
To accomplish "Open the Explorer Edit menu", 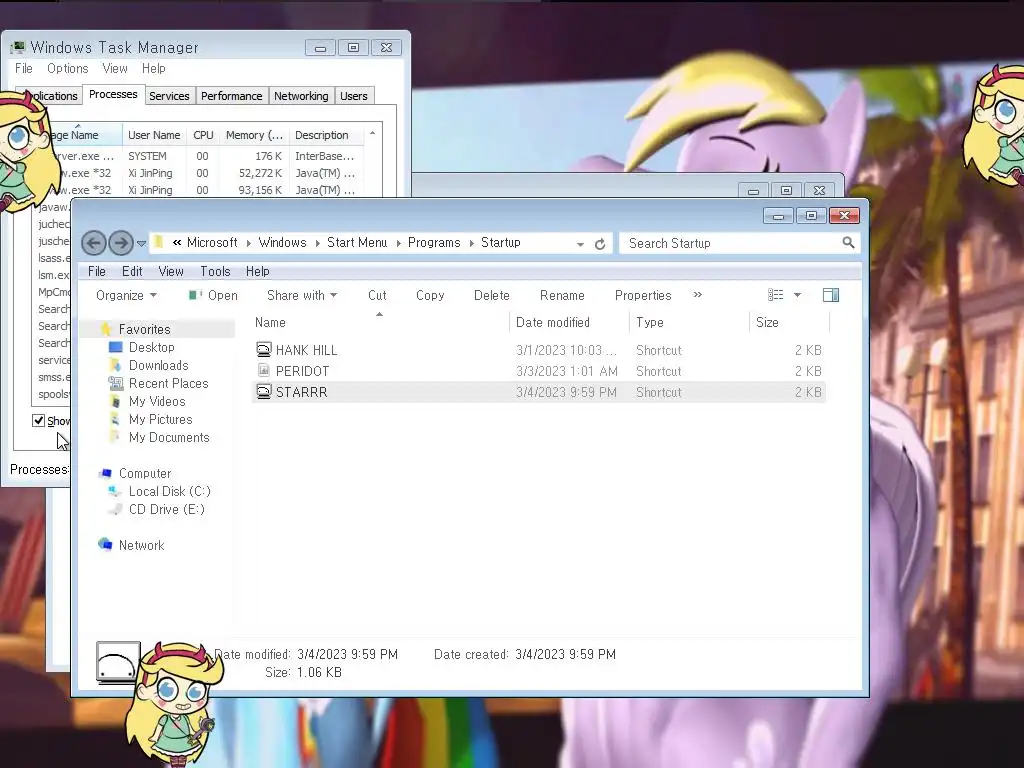I will 132,271.
